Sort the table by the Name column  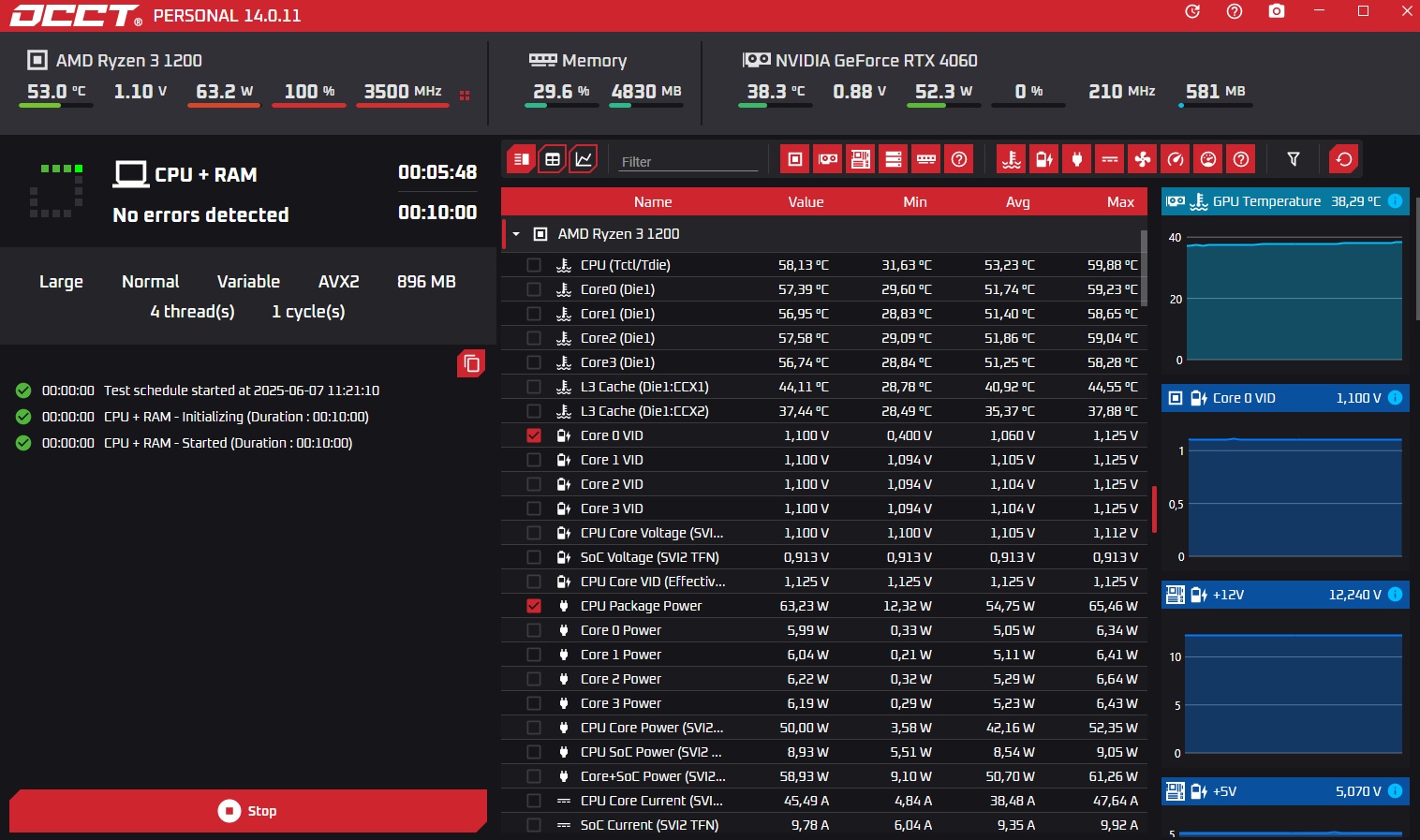click(x=653, y=202)
